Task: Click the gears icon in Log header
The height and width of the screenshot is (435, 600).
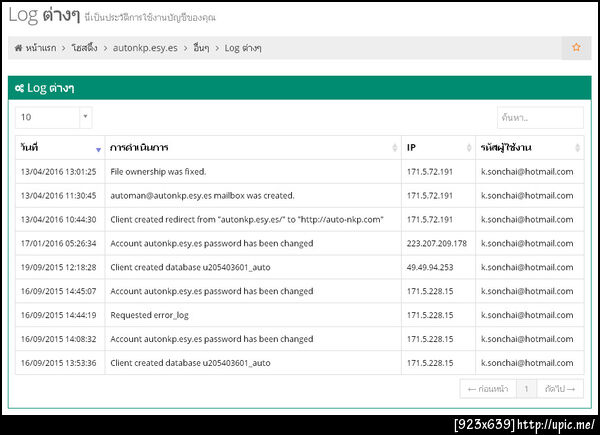Action: (19, 88)
